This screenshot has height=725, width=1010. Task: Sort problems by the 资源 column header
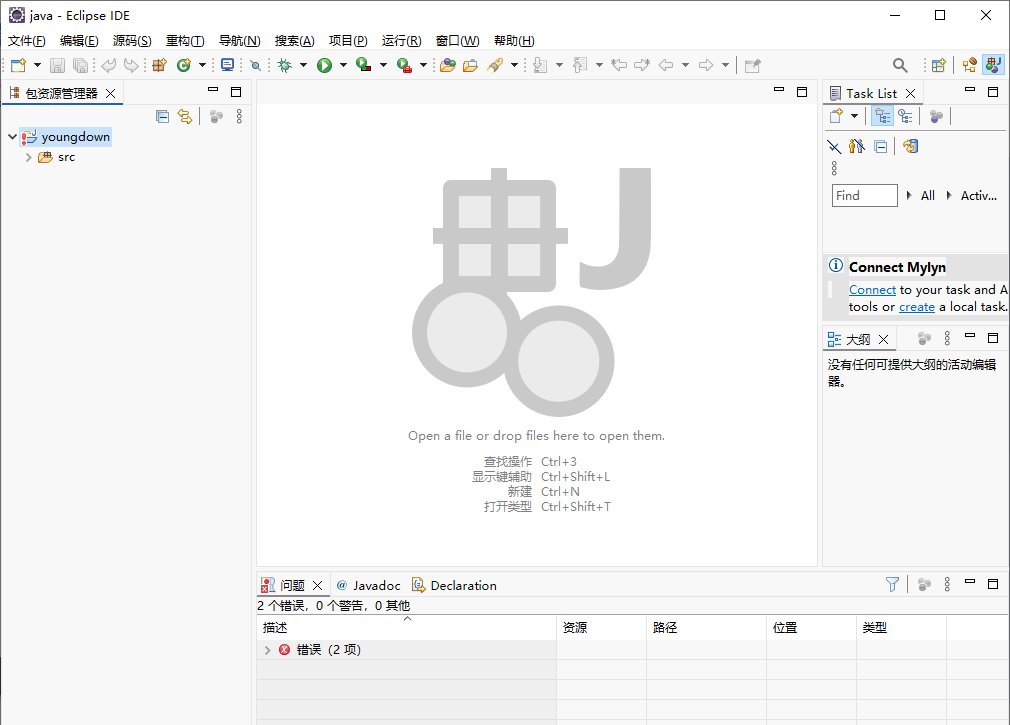(x=602, y=628)
